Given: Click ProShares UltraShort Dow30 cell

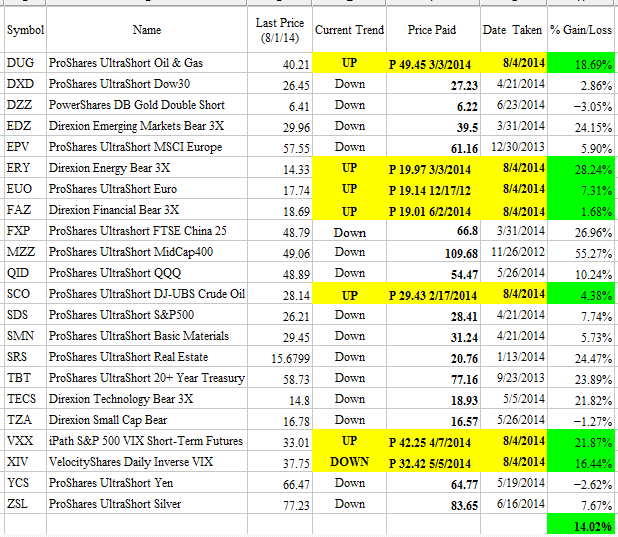Looking at the screenshot, I should coord(147,84).
